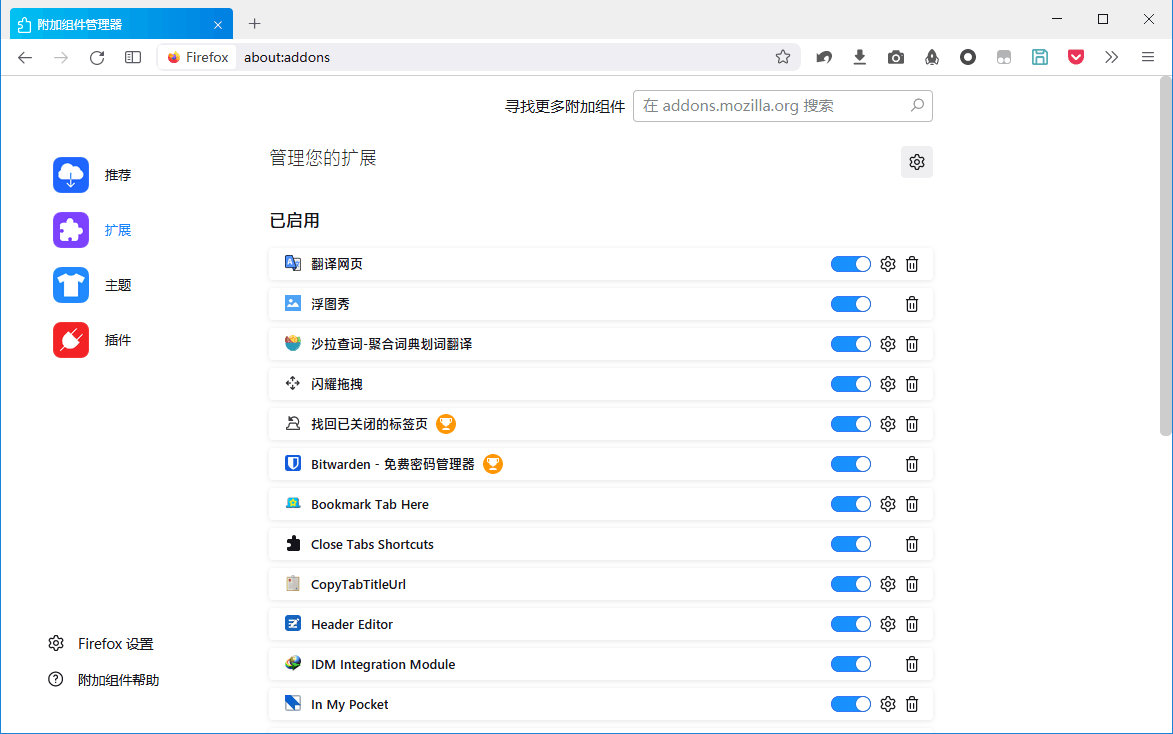Bookmark this page with the star icon
Viewport: 1173px width, 734px height.
(782, 57)
